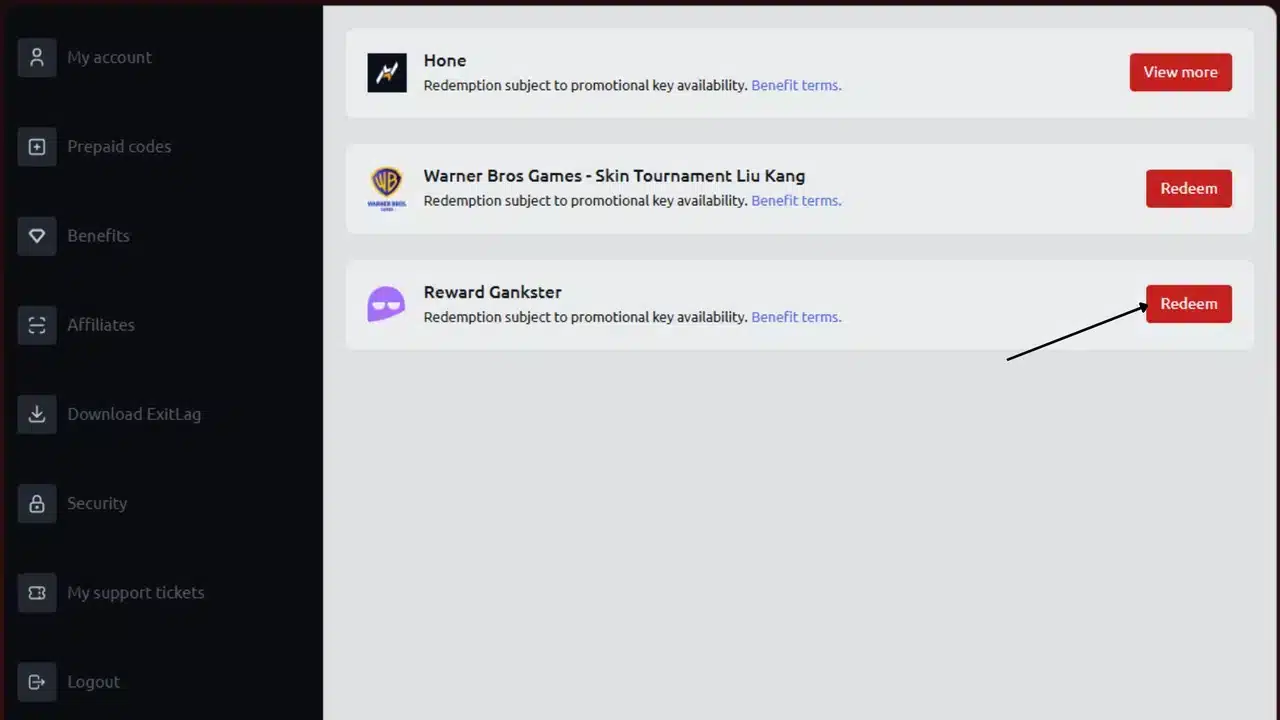Redeem the Warner Bros Liu Kang skin
Viewport: 1280px width, 720px height.
point(1189,188)
